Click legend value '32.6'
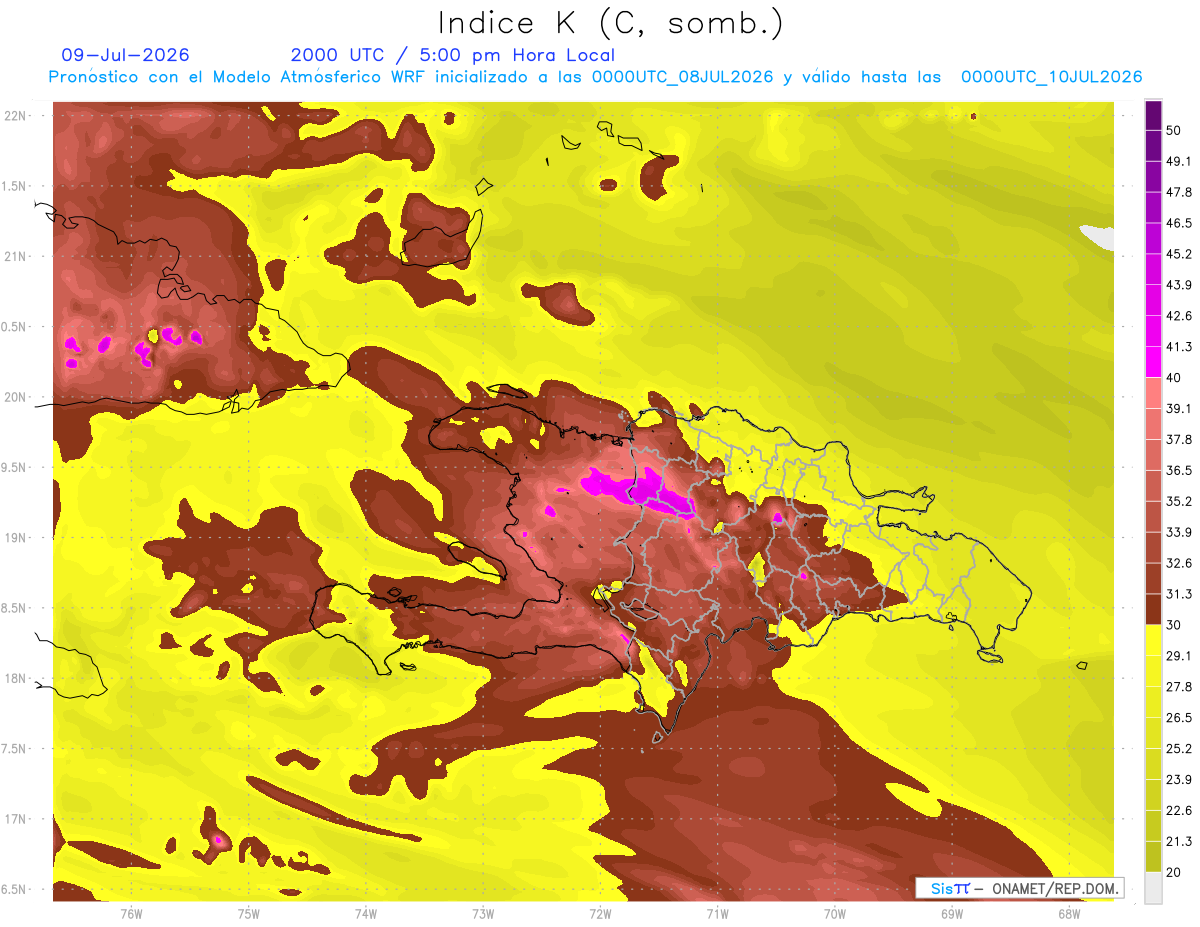Image resolution: width=1200 pixels, height=927 pixels. (x=1178, y=563)
